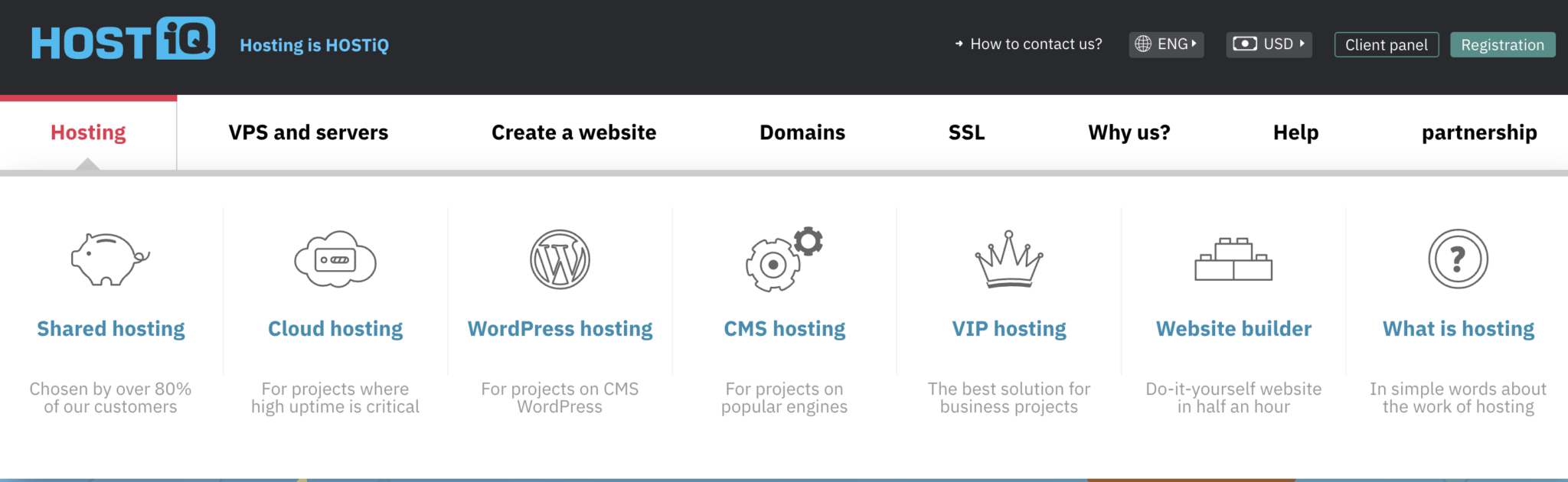Click the Hosting is HOSTiQ tagline

coord(314,45)
